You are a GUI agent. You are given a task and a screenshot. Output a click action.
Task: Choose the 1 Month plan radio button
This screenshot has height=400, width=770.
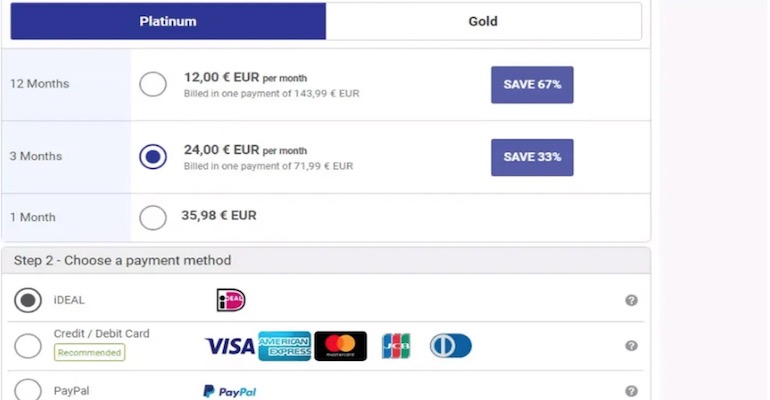[153, 217]
